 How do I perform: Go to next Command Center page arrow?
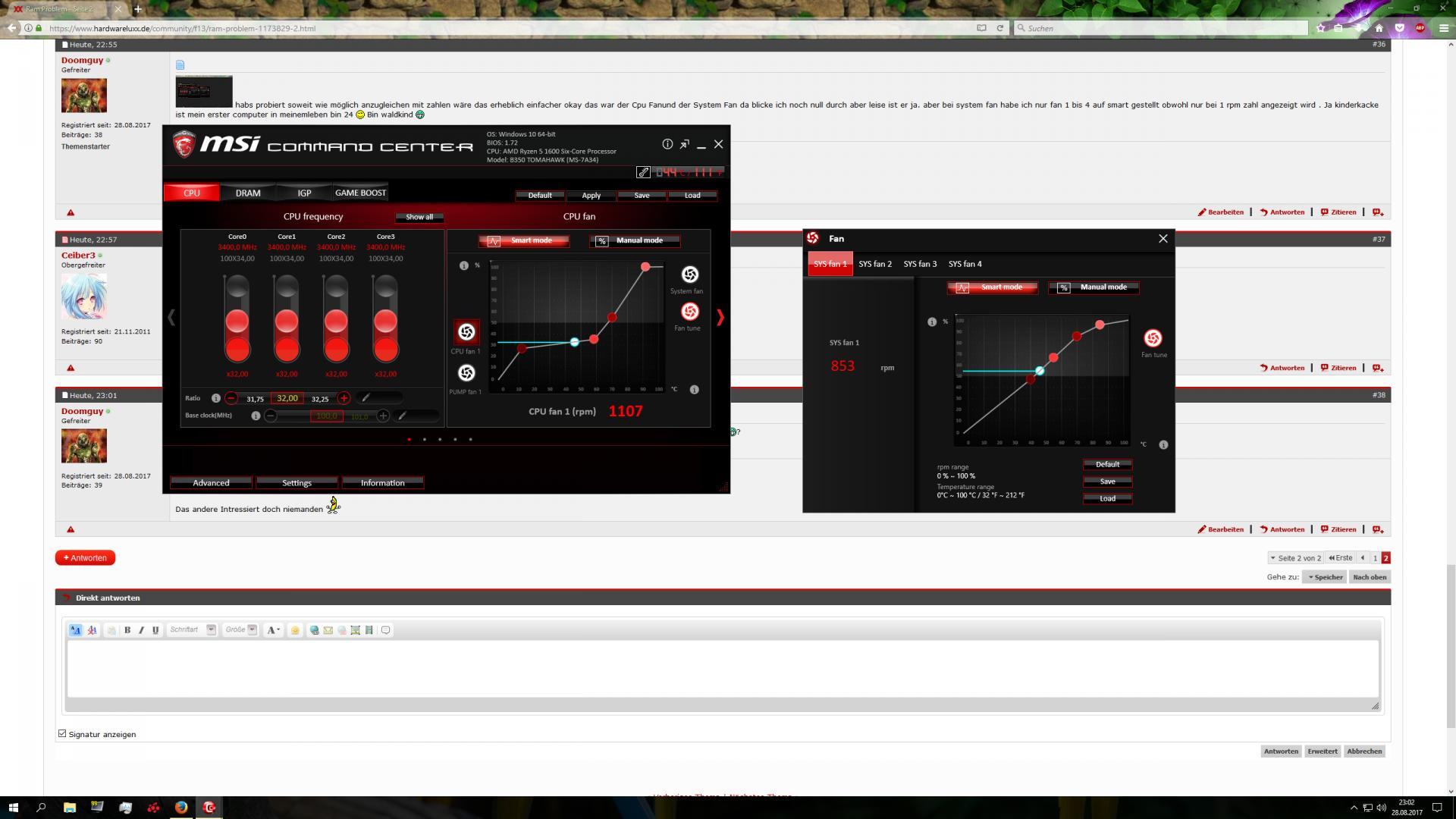coord(720,318)
